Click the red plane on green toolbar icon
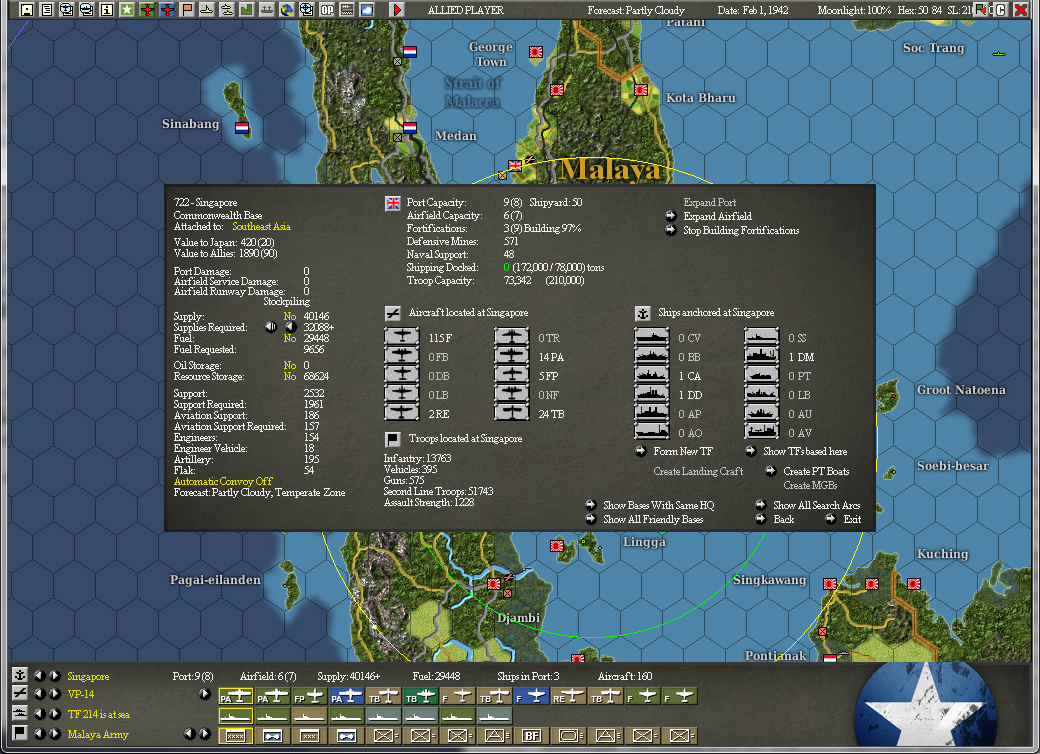The height and width of the screenshot is (754, 1040). pyautogui.click(x=147, y=9)
